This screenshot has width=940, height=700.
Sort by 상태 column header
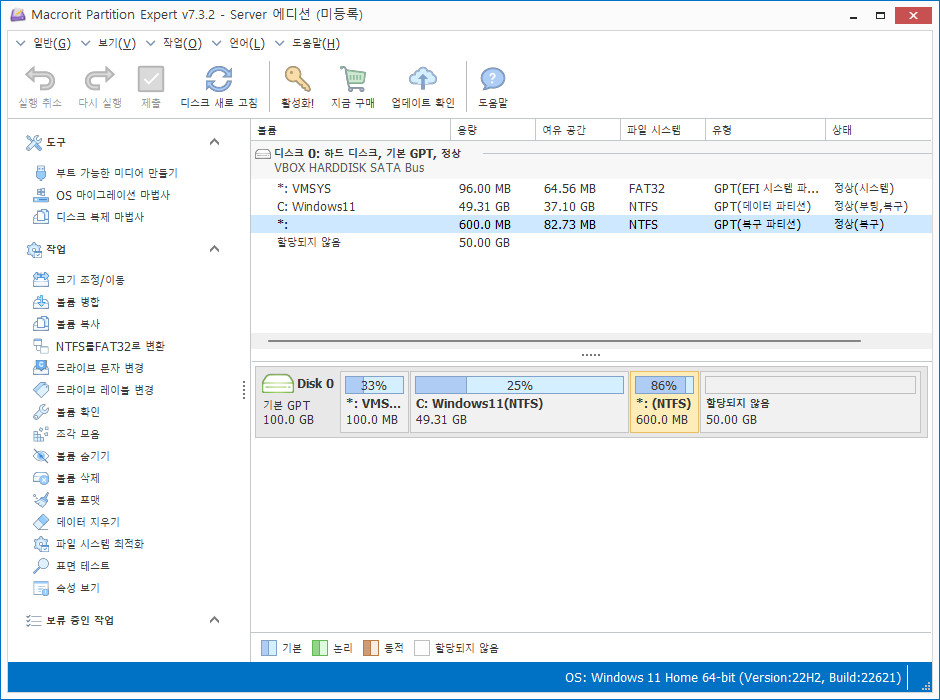[x=878, y=130]
